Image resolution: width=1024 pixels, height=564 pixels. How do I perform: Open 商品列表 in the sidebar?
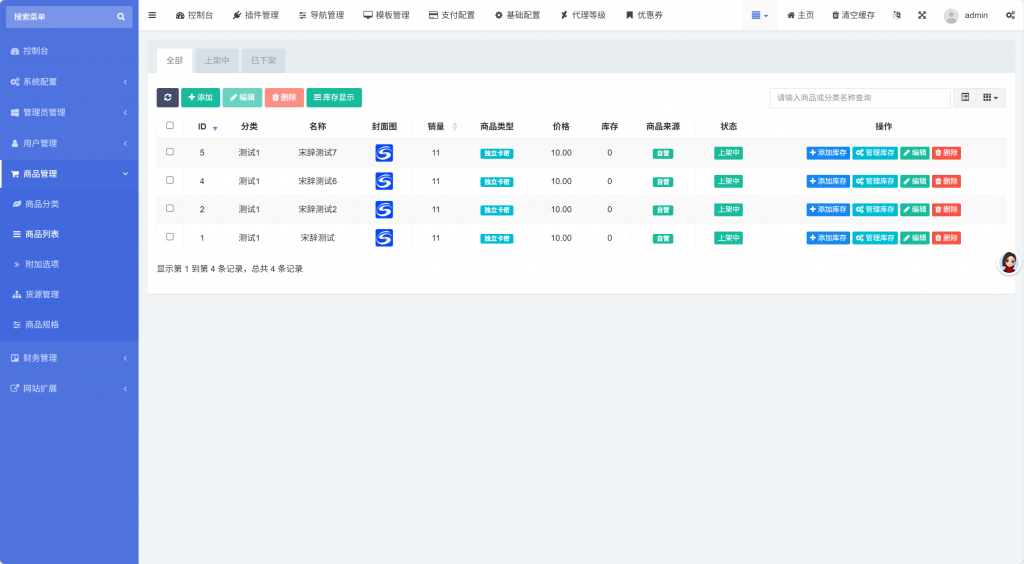[x=69, y=234]
